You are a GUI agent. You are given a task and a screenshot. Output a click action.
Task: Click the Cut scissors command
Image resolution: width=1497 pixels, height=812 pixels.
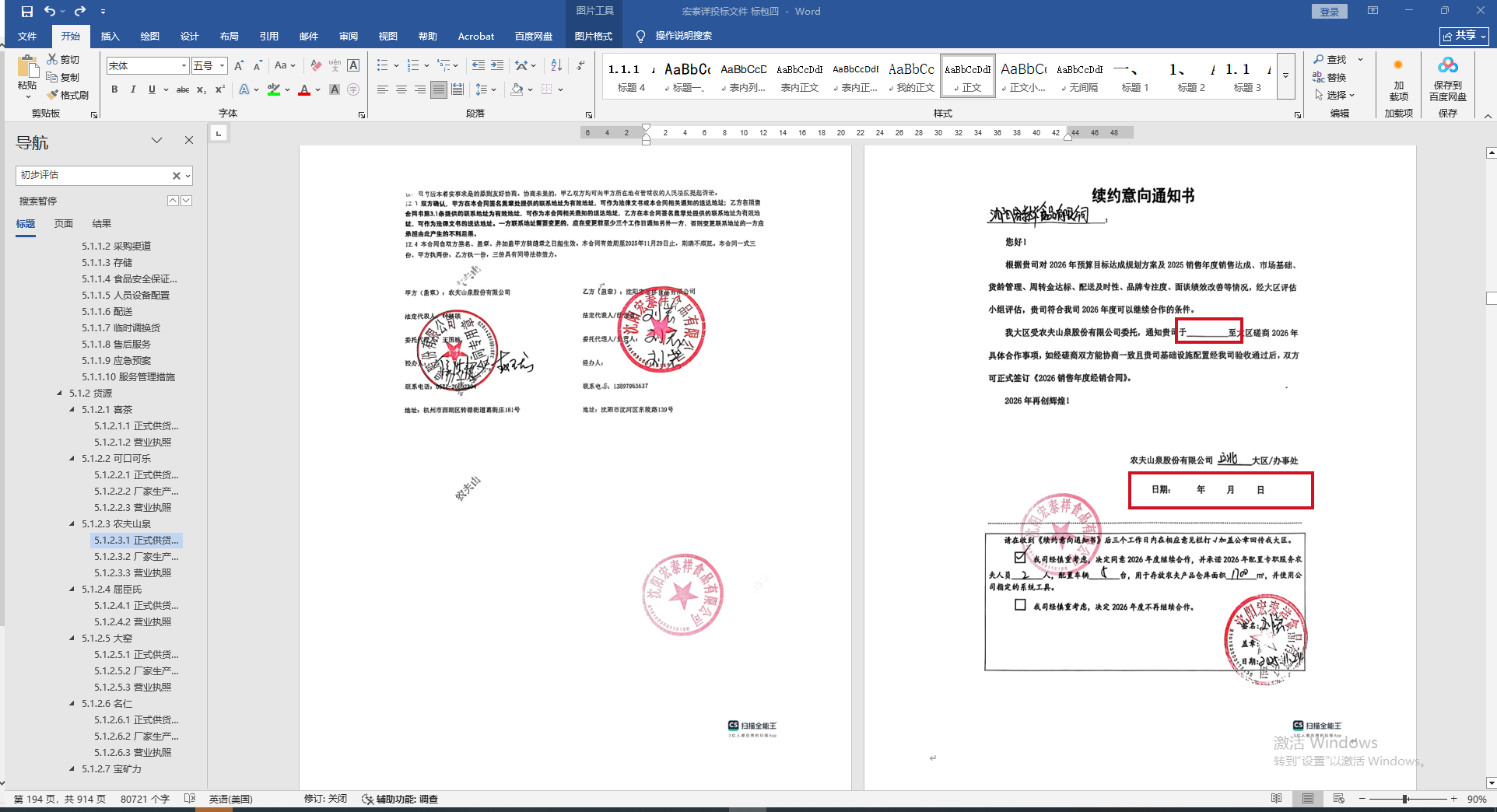[63, 59]
